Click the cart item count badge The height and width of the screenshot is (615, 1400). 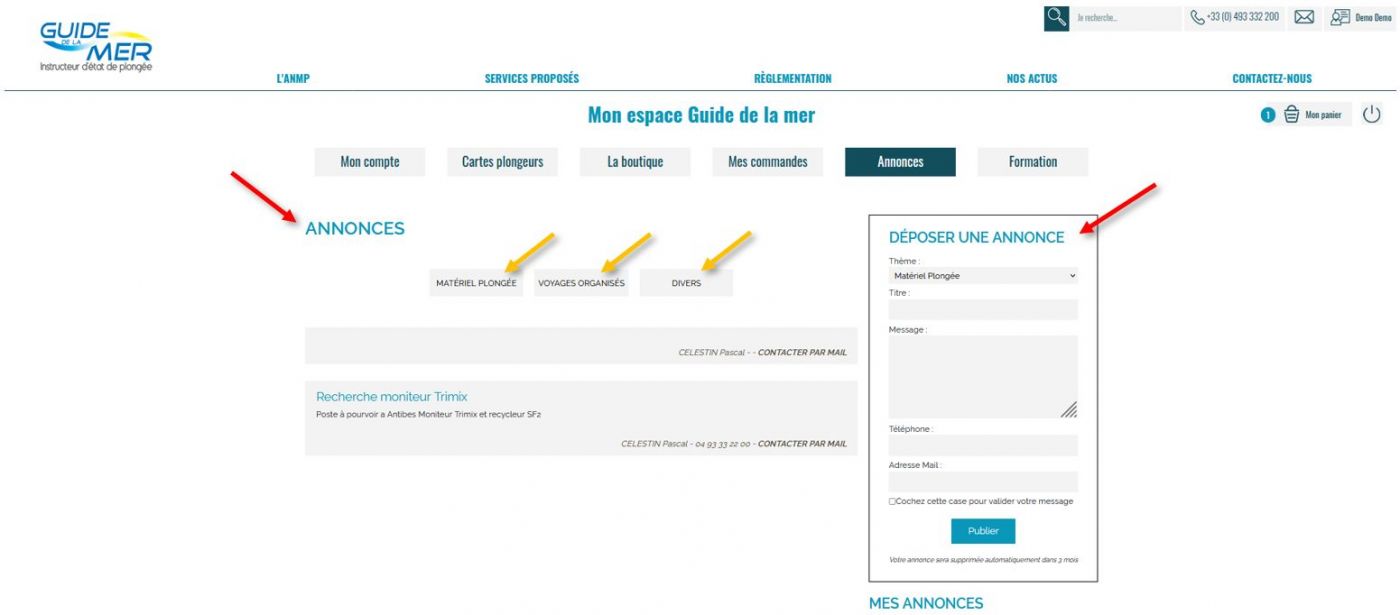pyautogui.click(x=1267, y=115)
